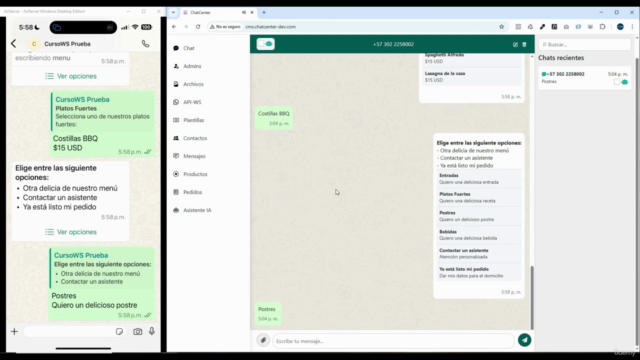Focus the Buscar search field

[x=584, y=44]
